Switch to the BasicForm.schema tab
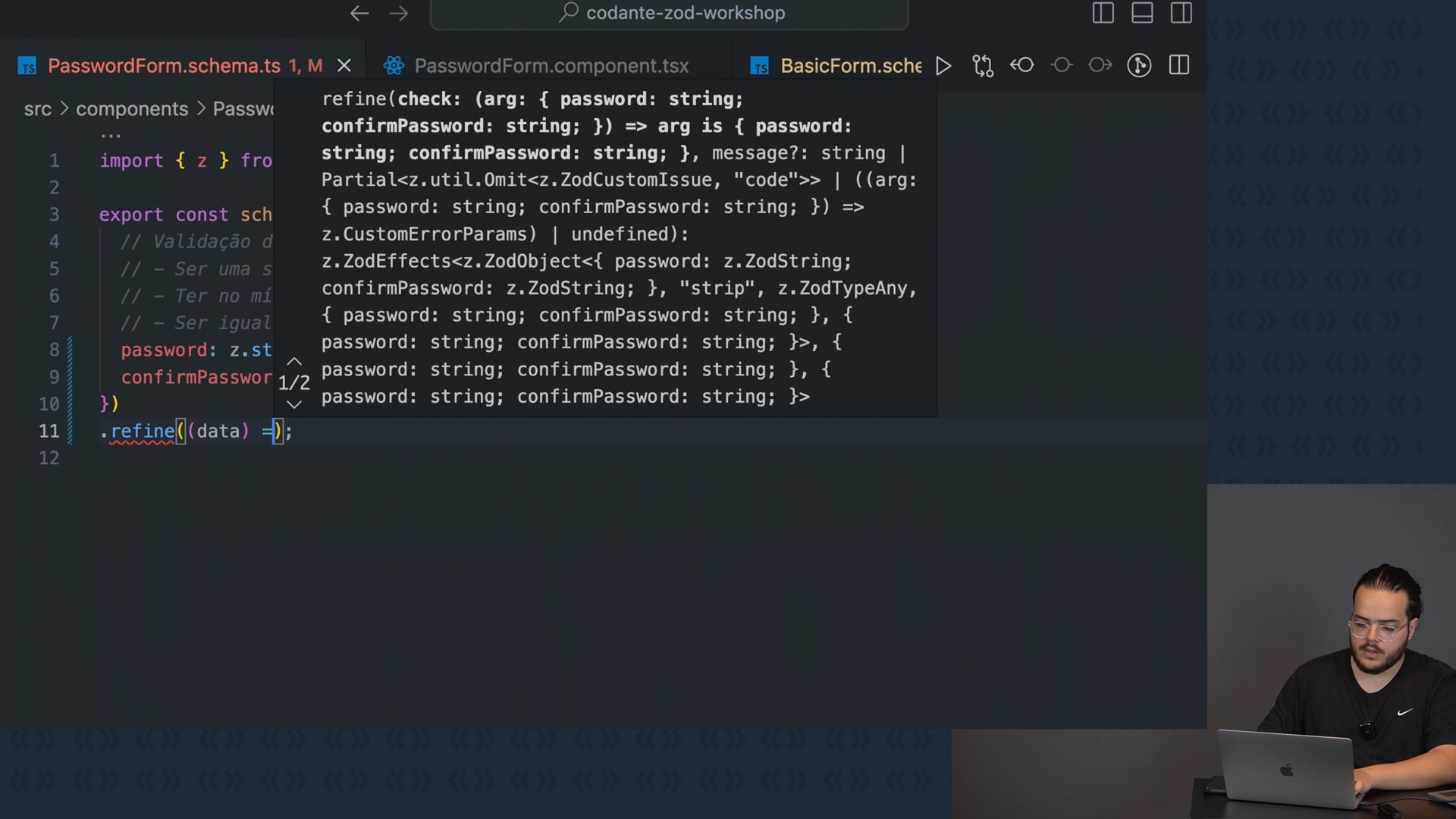This screenshot has height=819, width=1456. pos(849,66)
